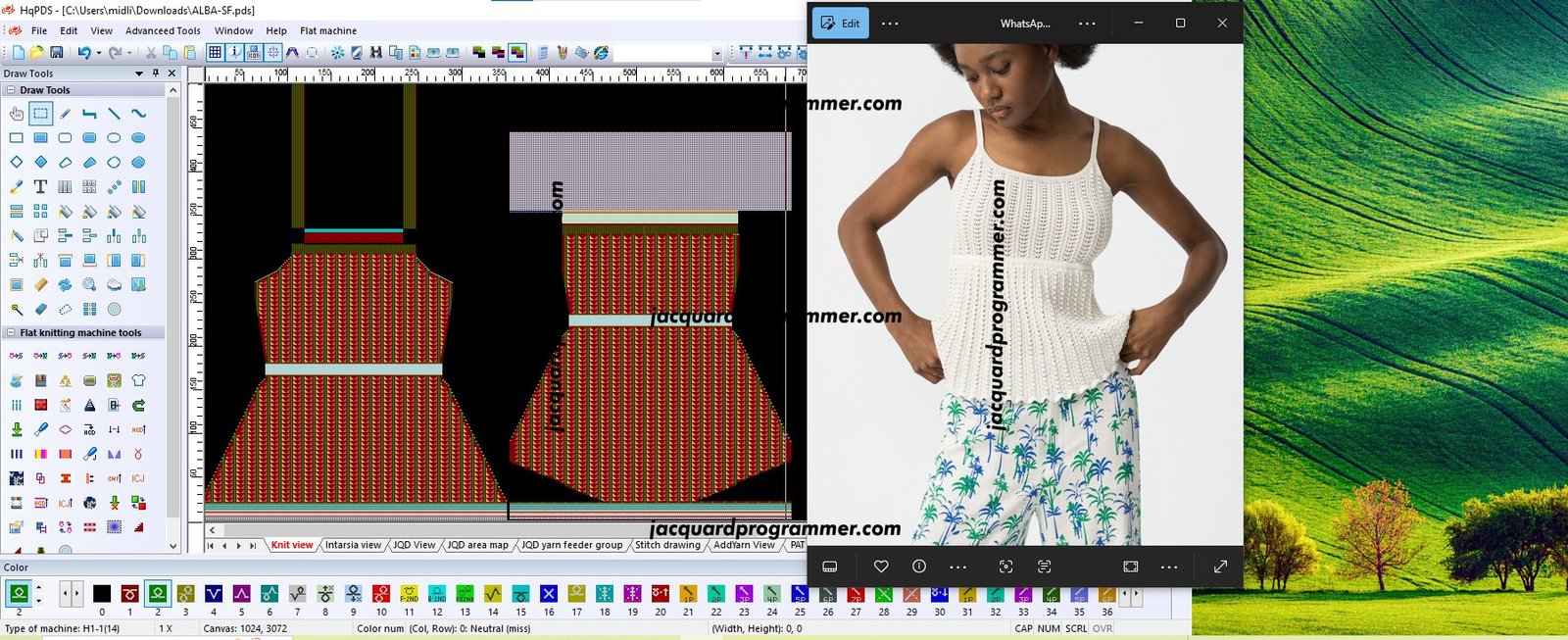Collapse Flat knitting machine tools section

tap(11, 333)
